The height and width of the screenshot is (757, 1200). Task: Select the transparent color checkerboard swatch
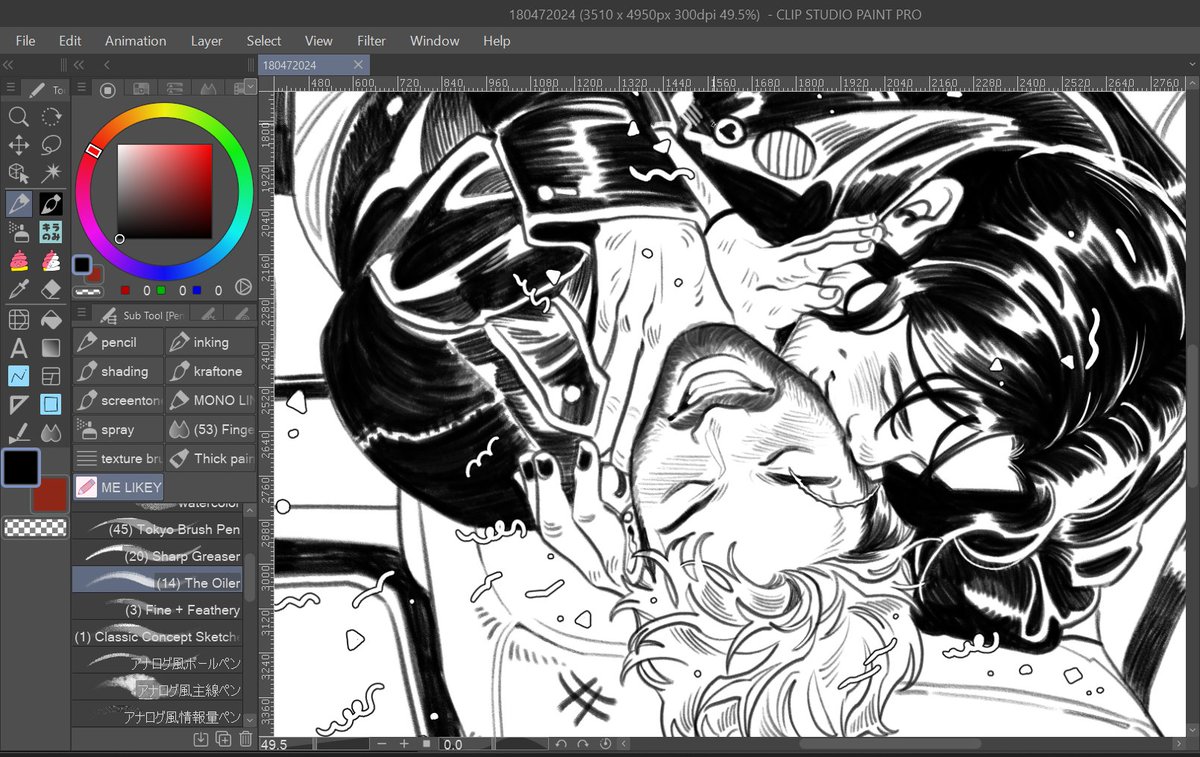pos(35,528)
